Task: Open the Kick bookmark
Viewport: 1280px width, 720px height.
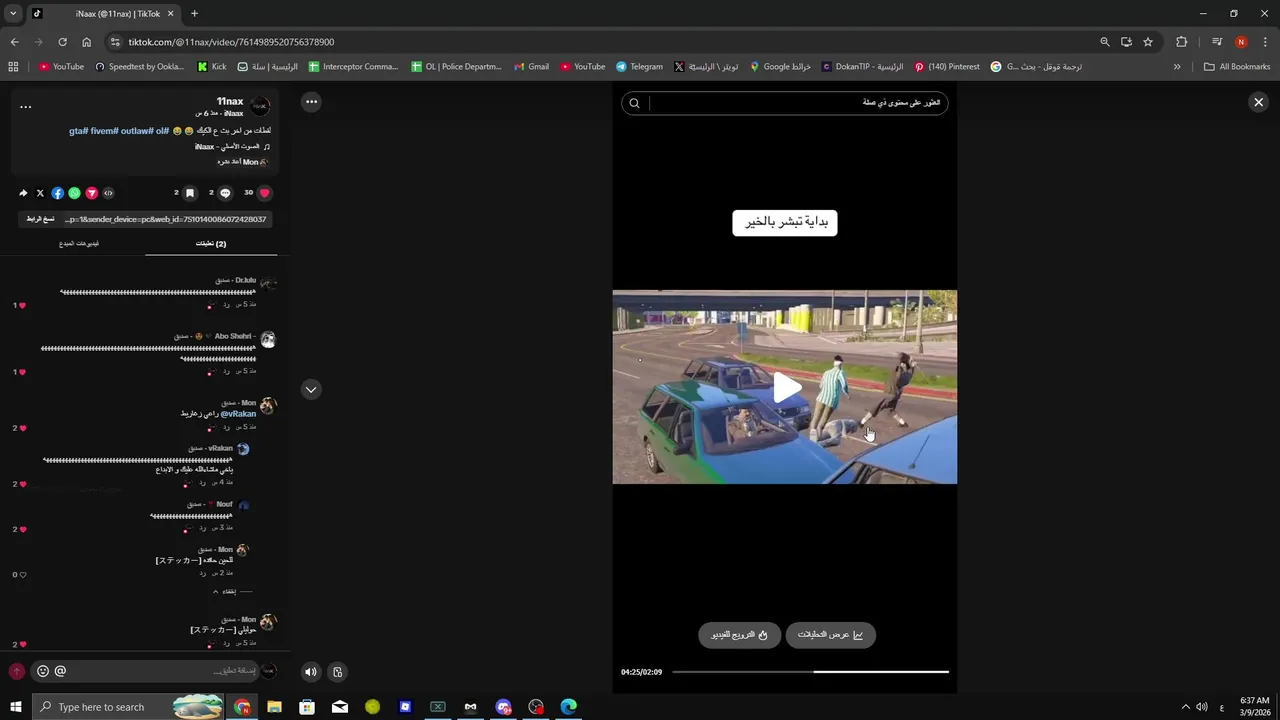Action: pyautogui.click(x=212, y=67)
